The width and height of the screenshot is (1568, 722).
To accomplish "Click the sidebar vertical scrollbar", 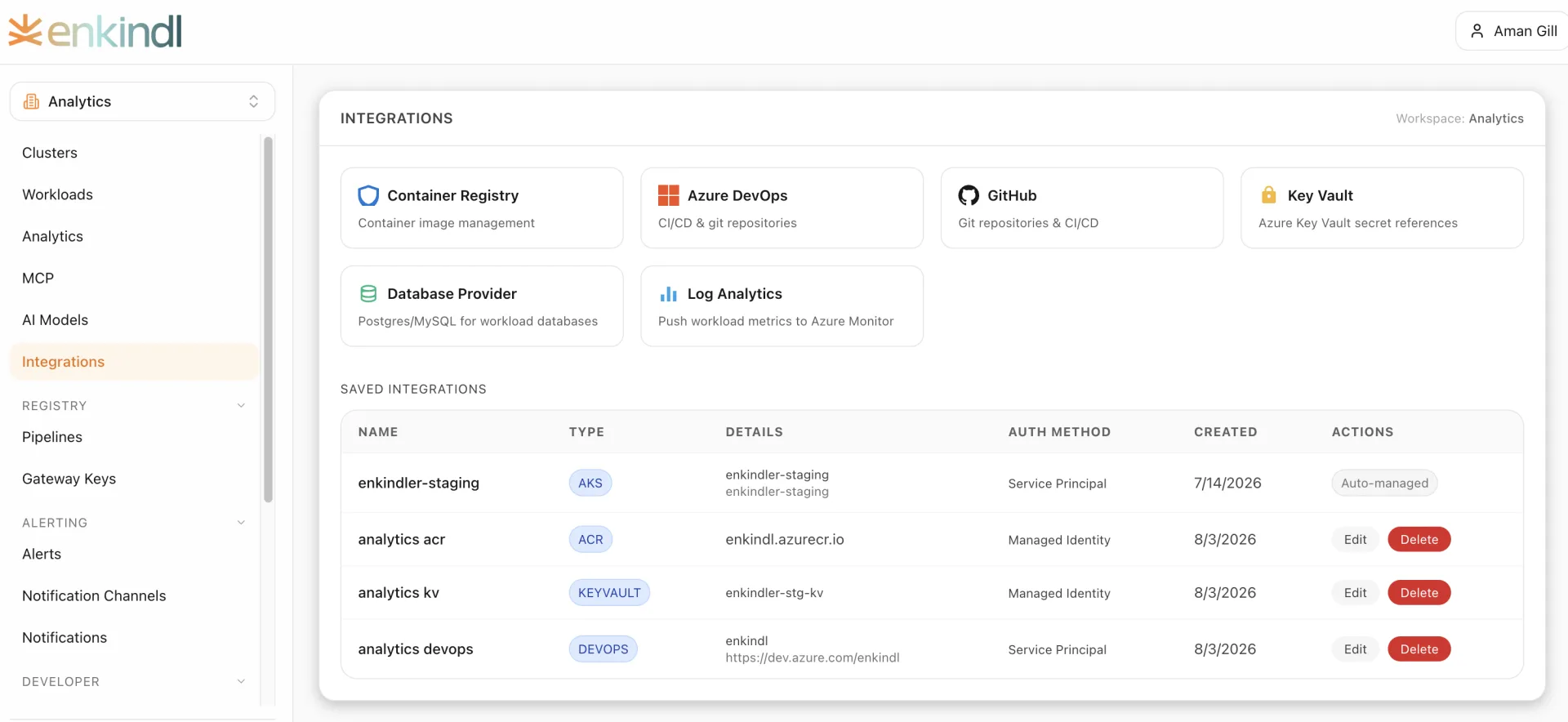I will (x=268, y=319).
